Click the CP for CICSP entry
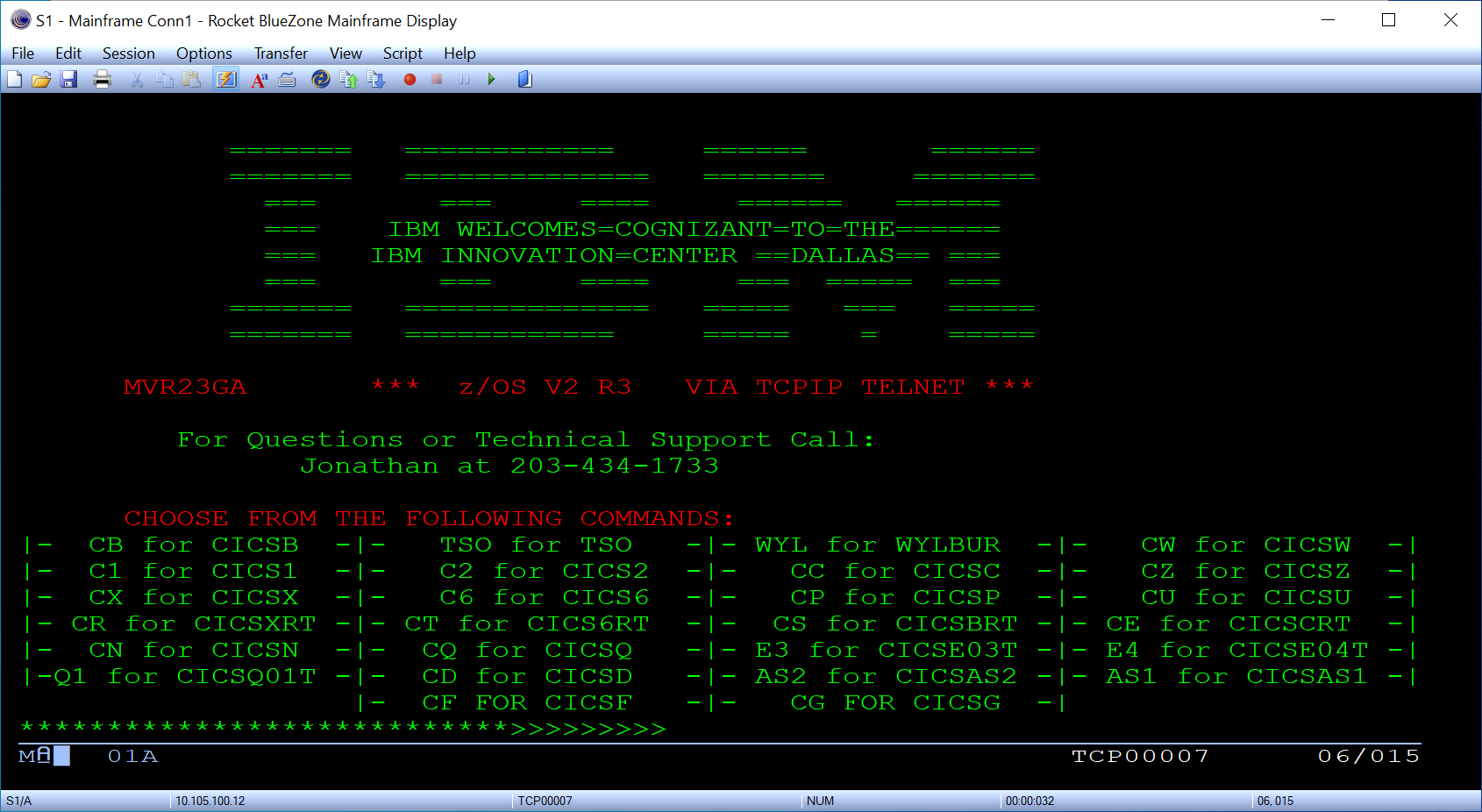 pos(895,598)
